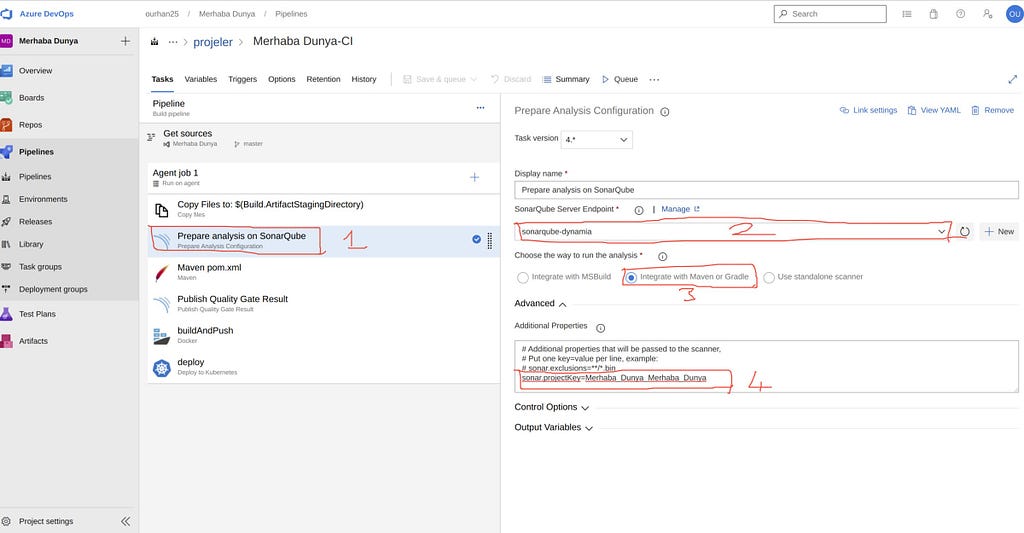Click the fullscreen expand icon at top right

click(1013, 79)
